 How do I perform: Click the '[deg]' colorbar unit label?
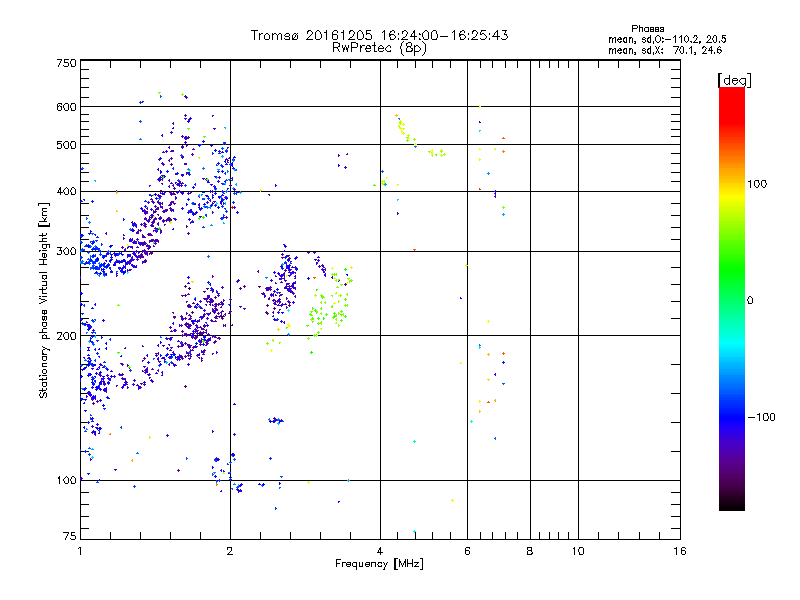(x=734, y=80)
